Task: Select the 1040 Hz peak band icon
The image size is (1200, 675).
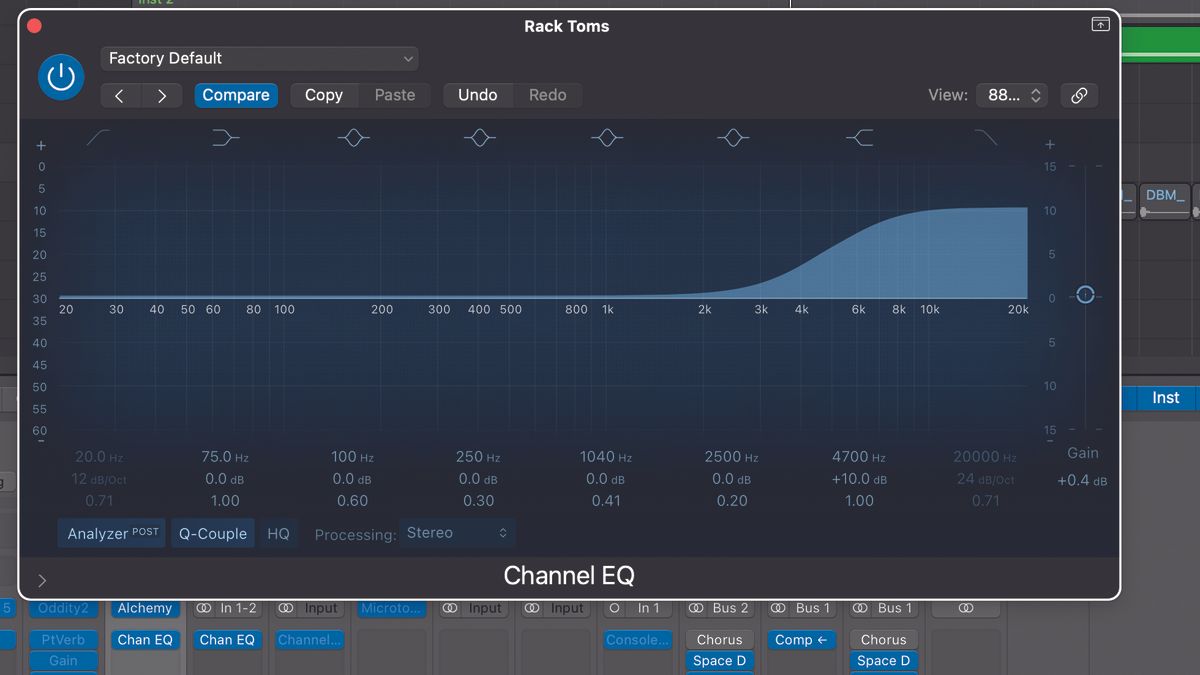Action: point(607,138)
